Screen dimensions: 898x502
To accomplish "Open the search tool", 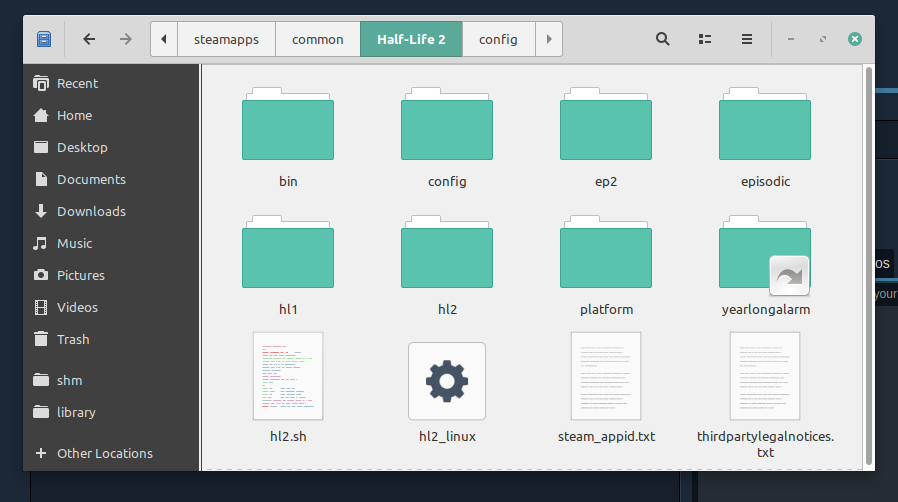I will pos(663,39).
